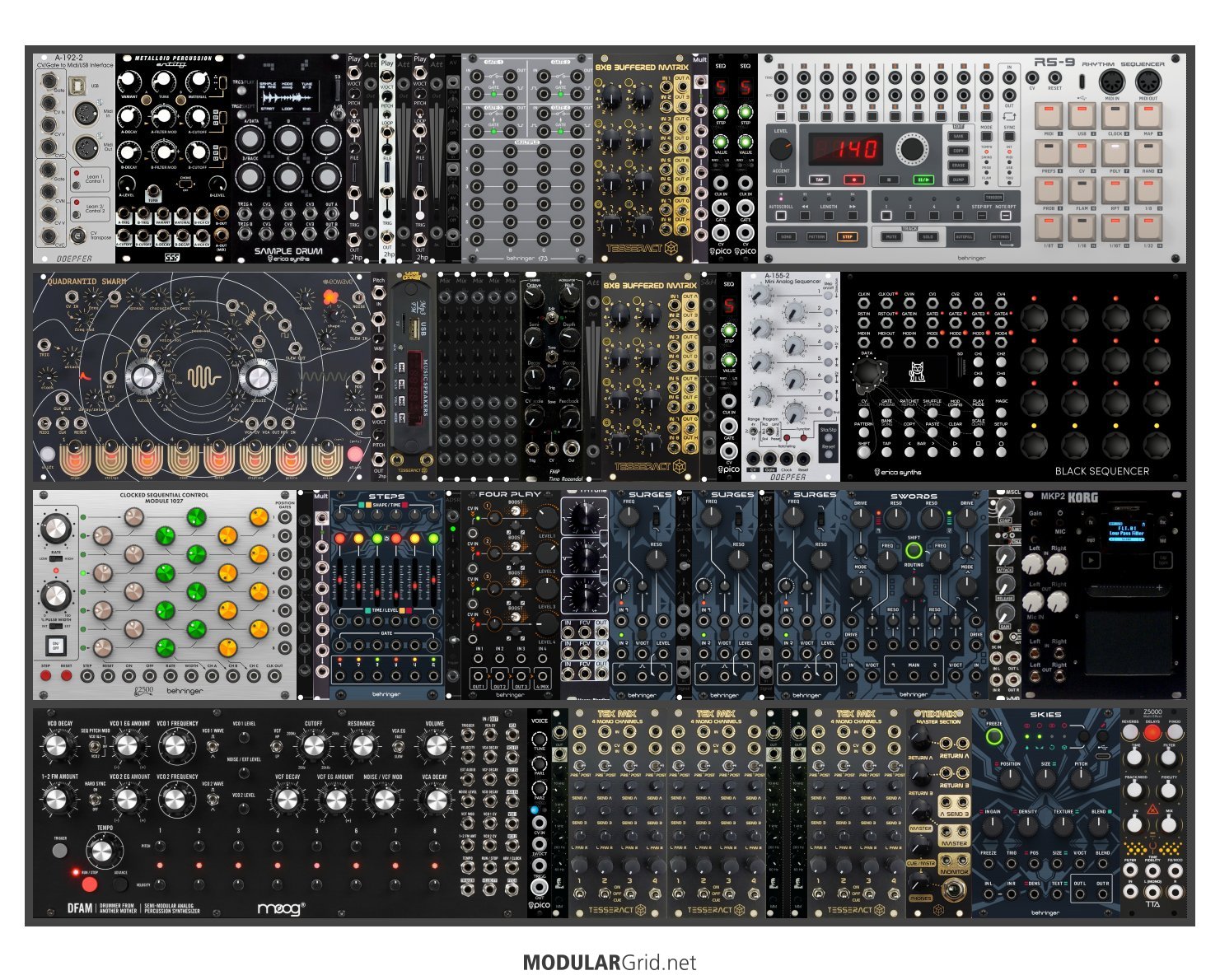This screenshot has height=980, width=1220.
Task: Tap the TAP tempo button on RS-9
Action: (820, 179)
